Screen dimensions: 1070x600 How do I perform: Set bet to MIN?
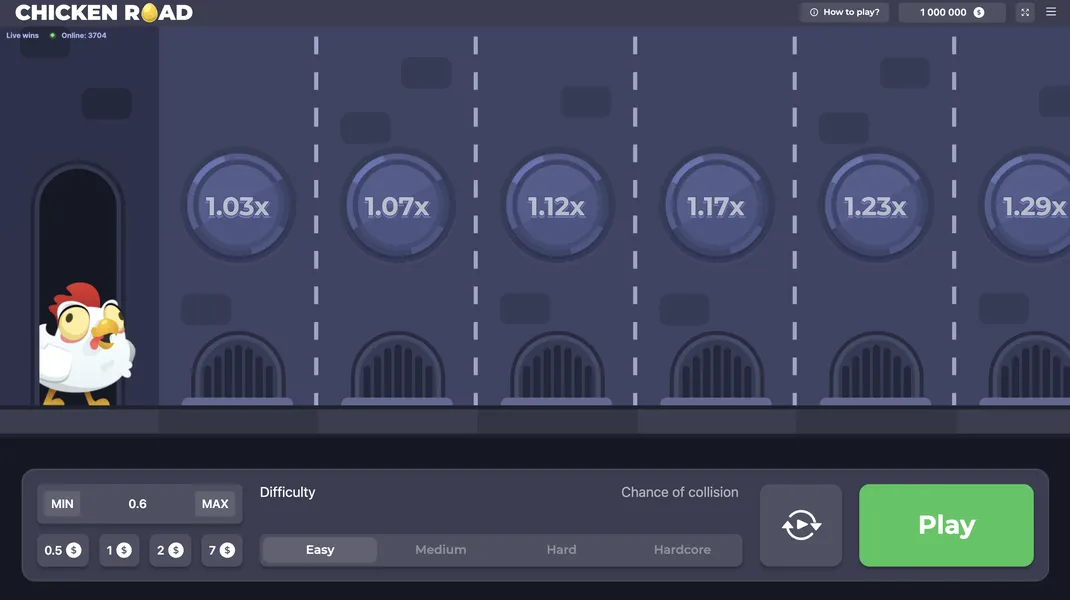coord(62,504)
